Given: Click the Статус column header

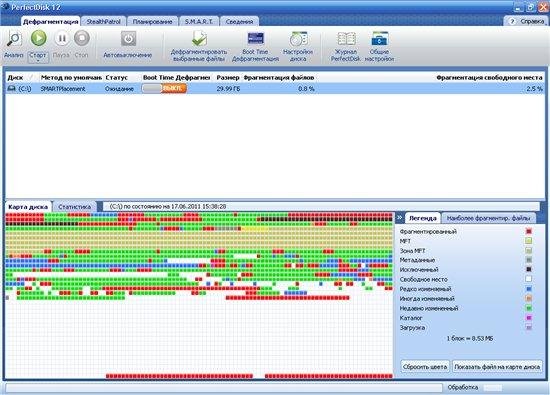Looking at the screenshot, I should point(117,78).
